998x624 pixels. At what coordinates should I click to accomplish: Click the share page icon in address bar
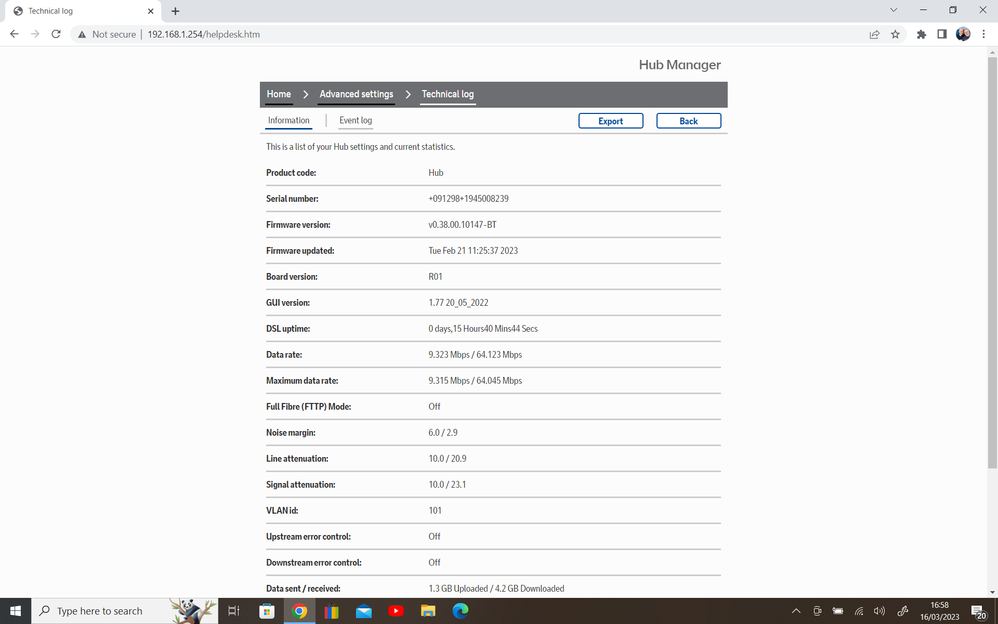(874, 34)
